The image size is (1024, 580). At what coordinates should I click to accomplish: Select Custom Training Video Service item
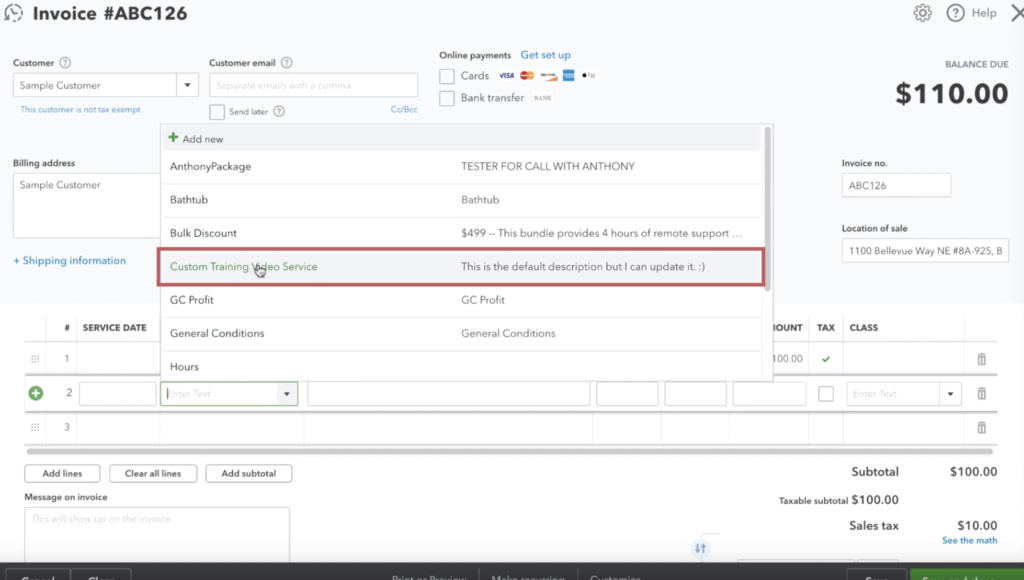(243, 267)
